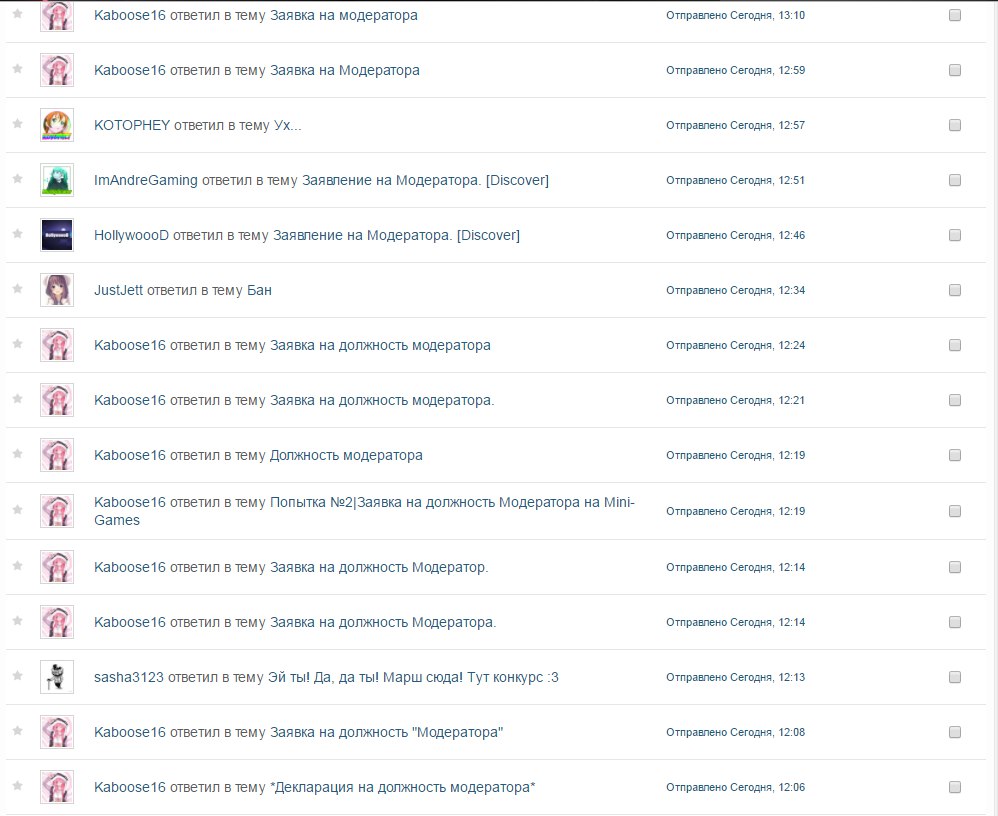Tick the checkbox for the 13:10 notification

coord(955,15)
